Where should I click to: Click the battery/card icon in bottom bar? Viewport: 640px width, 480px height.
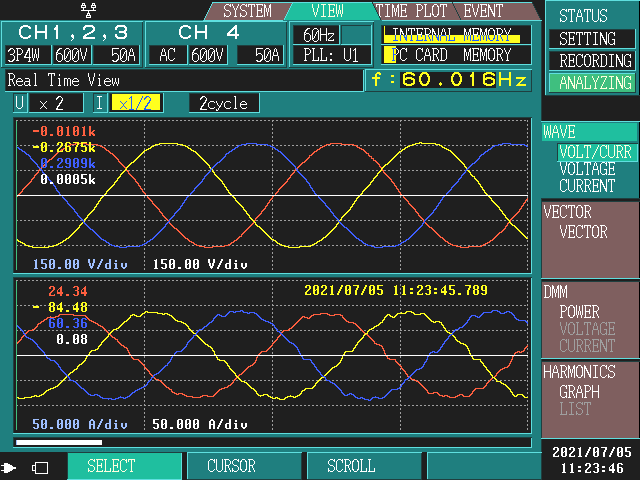pyautogui.click(x=40, y=468)
